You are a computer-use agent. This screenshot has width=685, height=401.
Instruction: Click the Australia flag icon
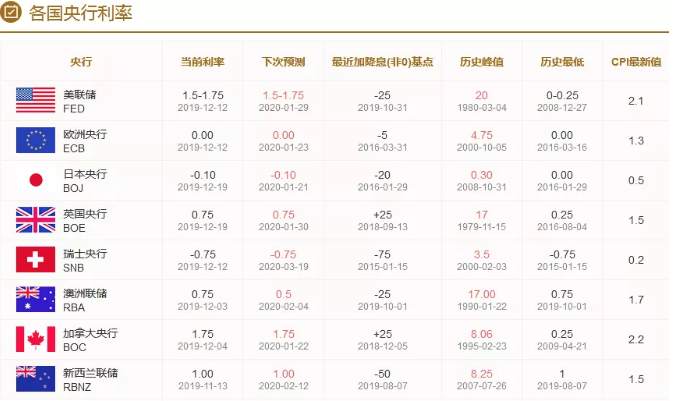[35, 299]
